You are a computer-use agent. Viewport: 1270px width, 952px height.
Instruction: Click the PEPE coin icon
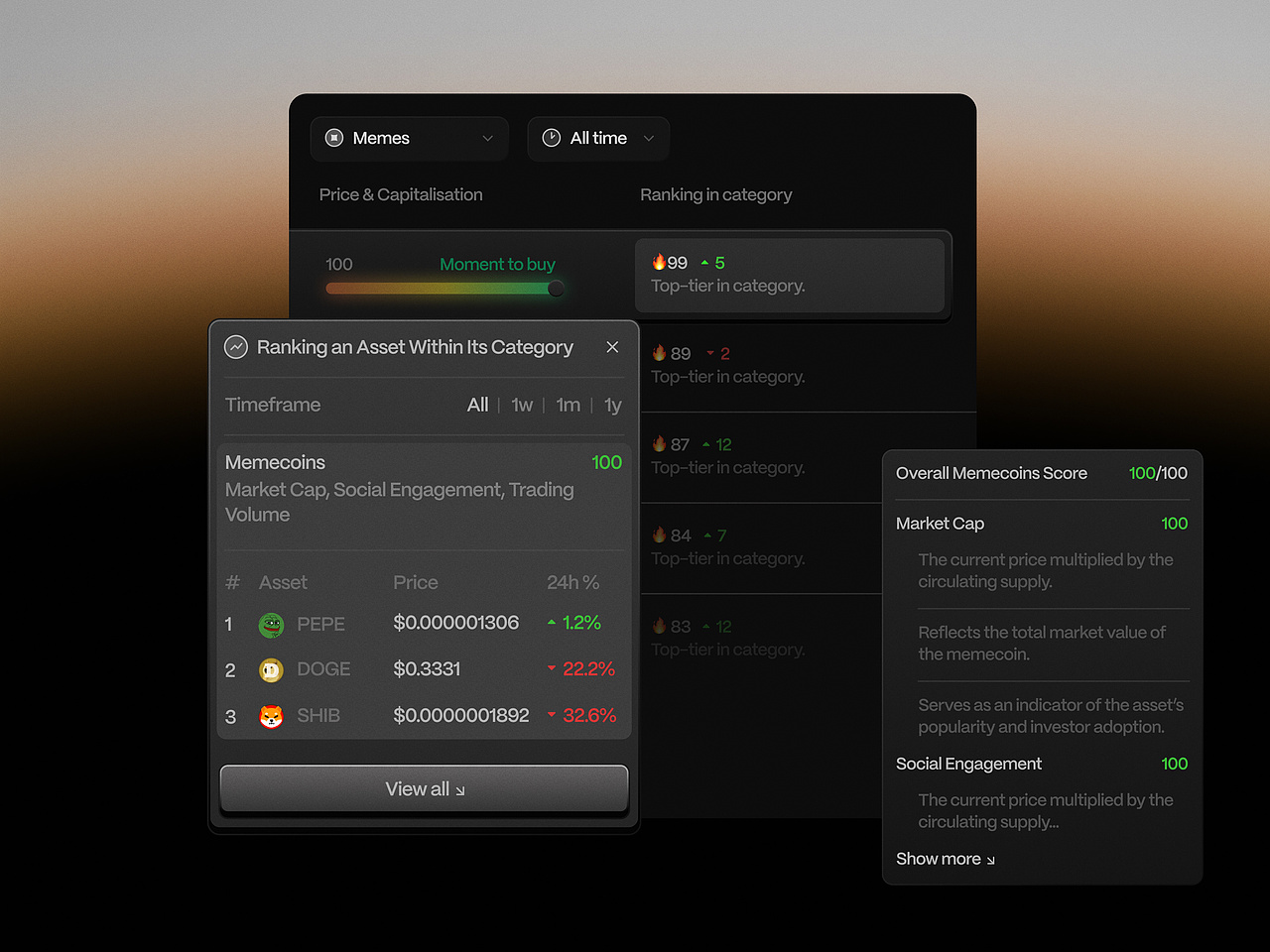click(x=271, y=625)
